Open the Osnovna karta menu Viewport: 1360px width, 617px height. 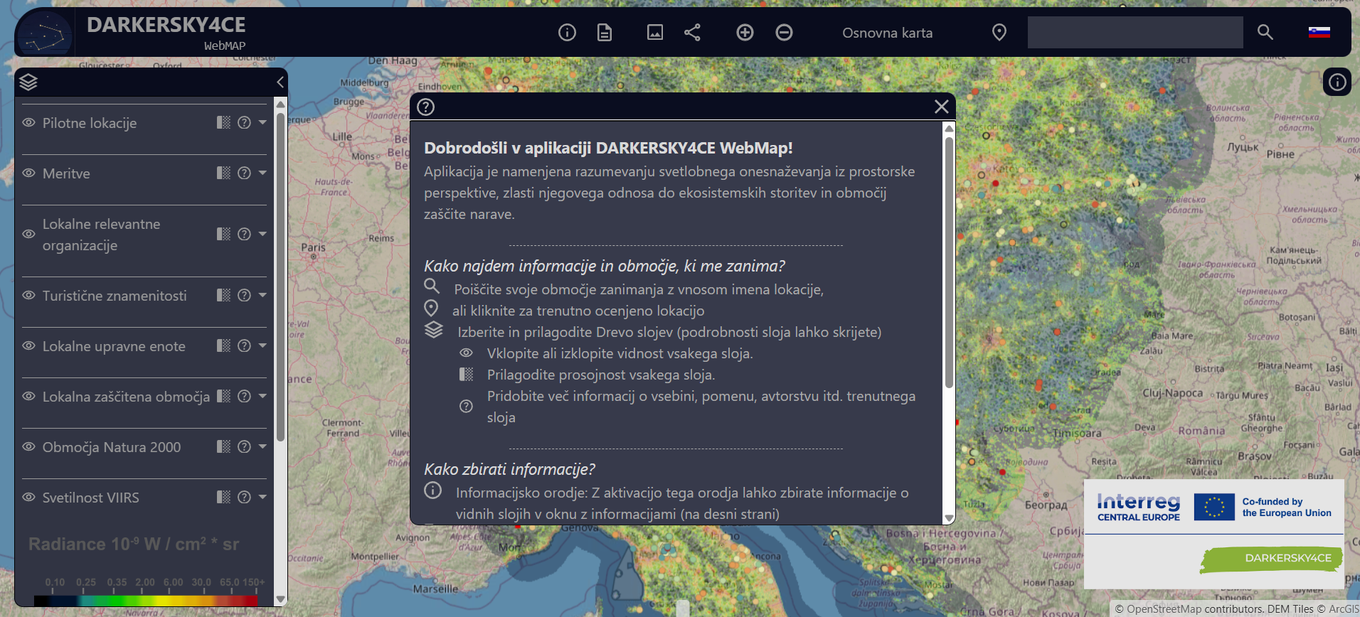887,32
